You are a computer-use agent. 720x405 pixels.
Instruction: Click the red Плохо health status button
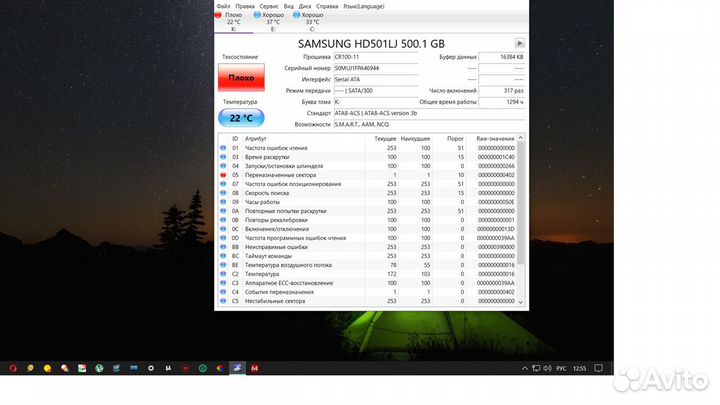click(241, 78)
